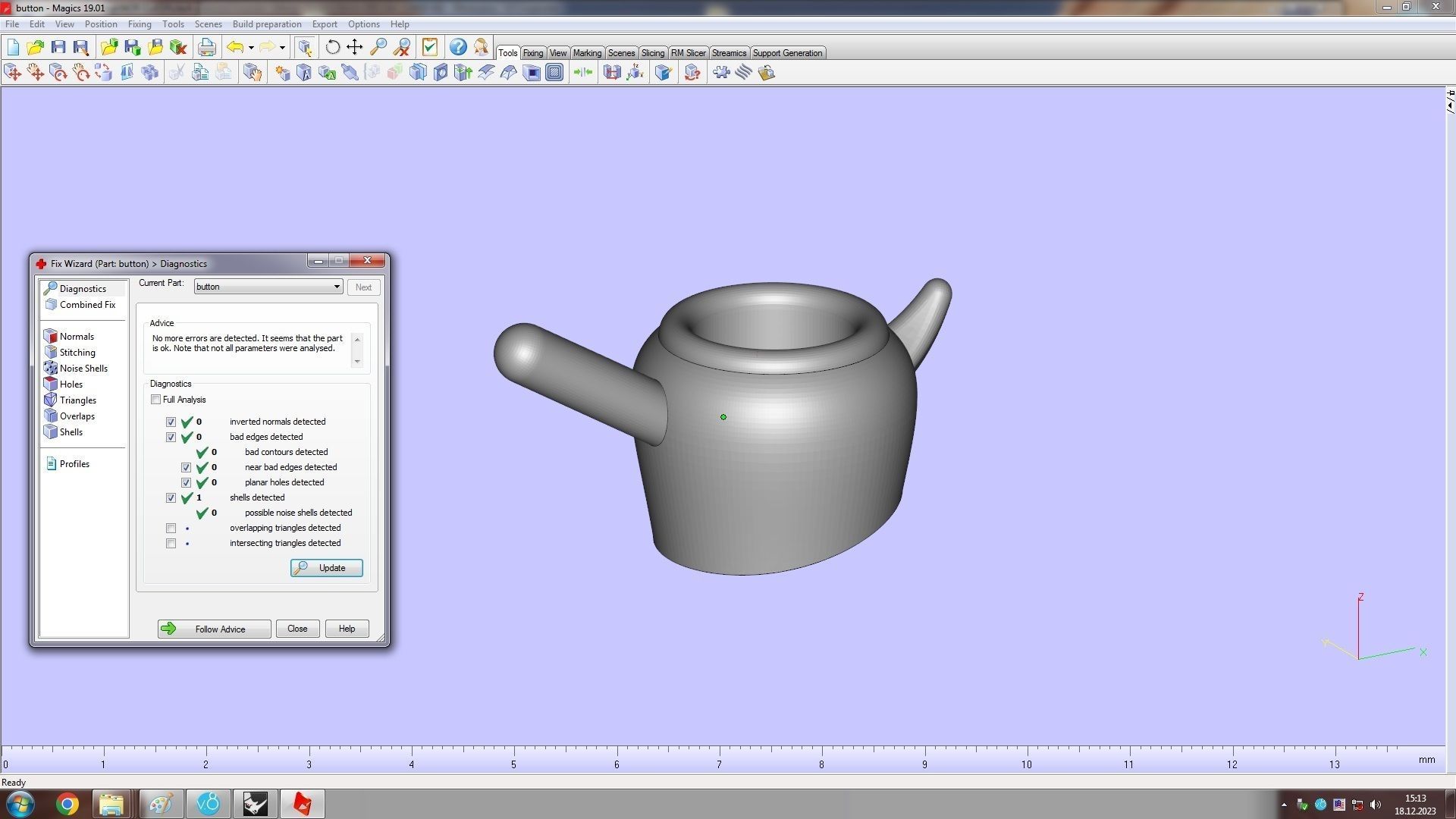
Task: Click the Undo arrow icon
Action: click(235, 47)
